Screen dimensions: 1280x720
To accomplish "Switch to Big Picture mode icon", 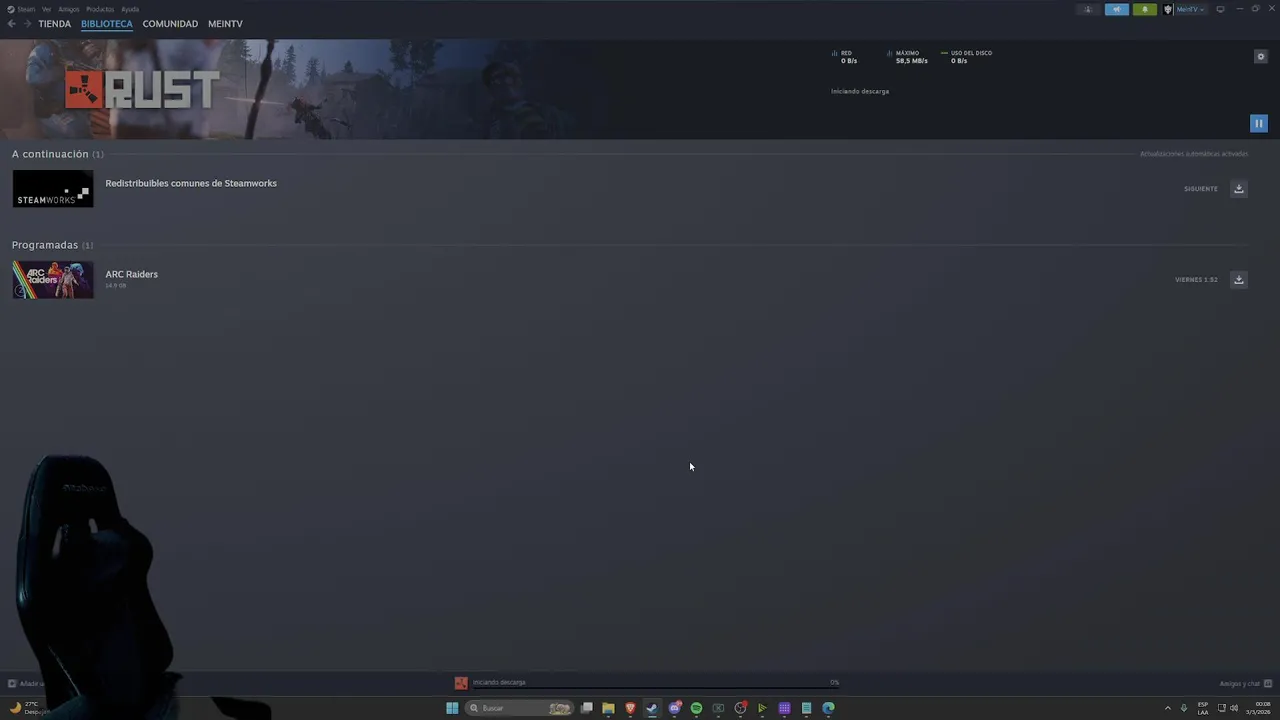I will pos(1220,9).
